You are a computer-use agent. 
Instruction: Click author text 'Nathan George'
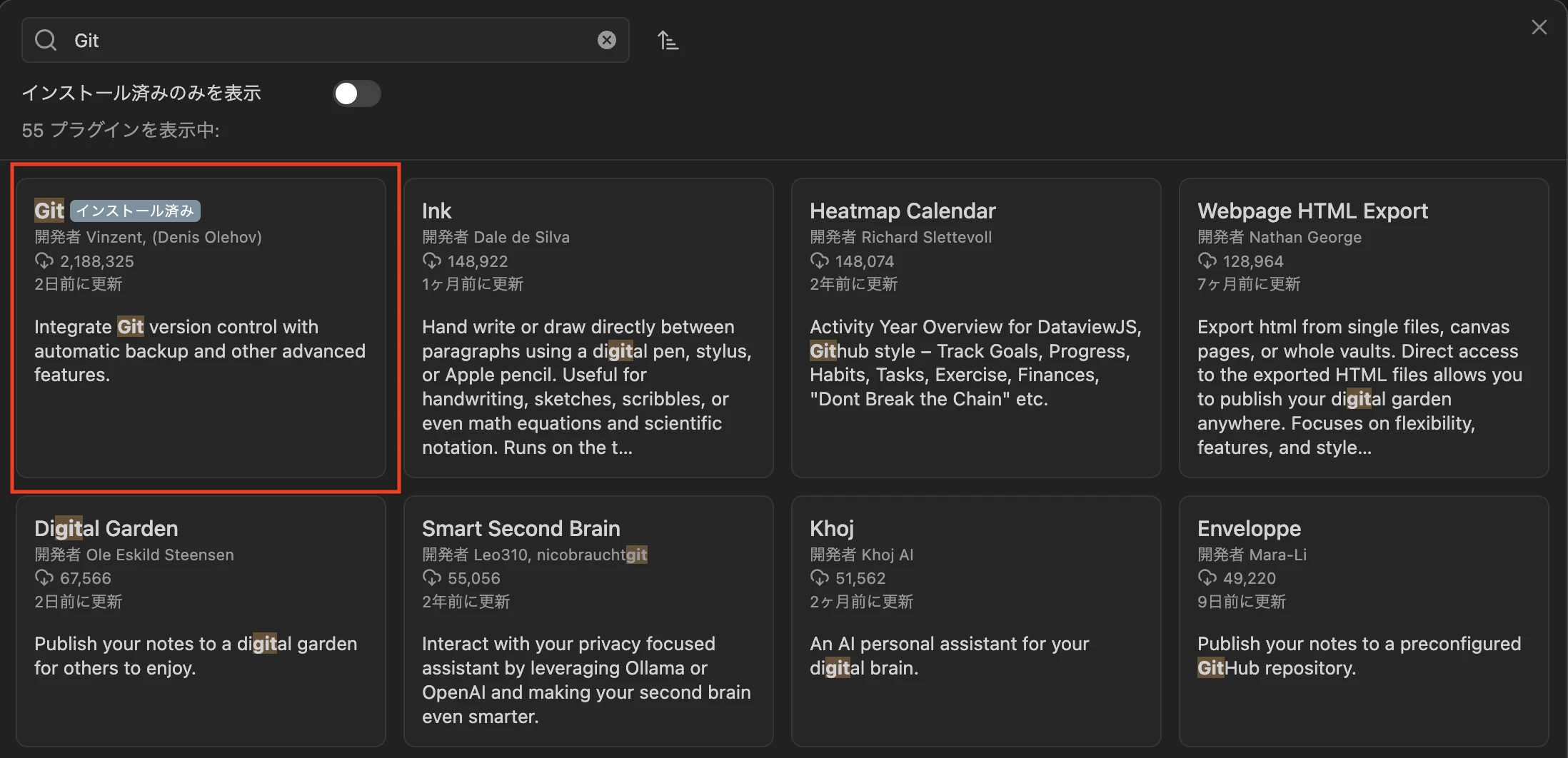pos(1305,237)
